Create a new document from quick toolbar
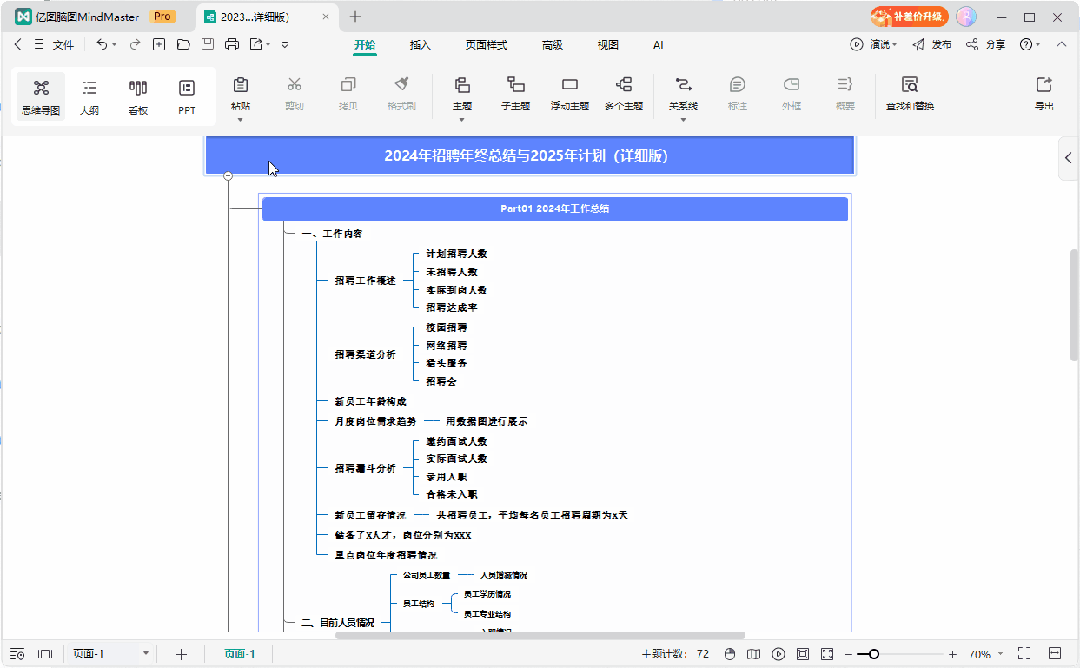The width and height of the screenshot is (1080, 668). [x=159, y=45]
